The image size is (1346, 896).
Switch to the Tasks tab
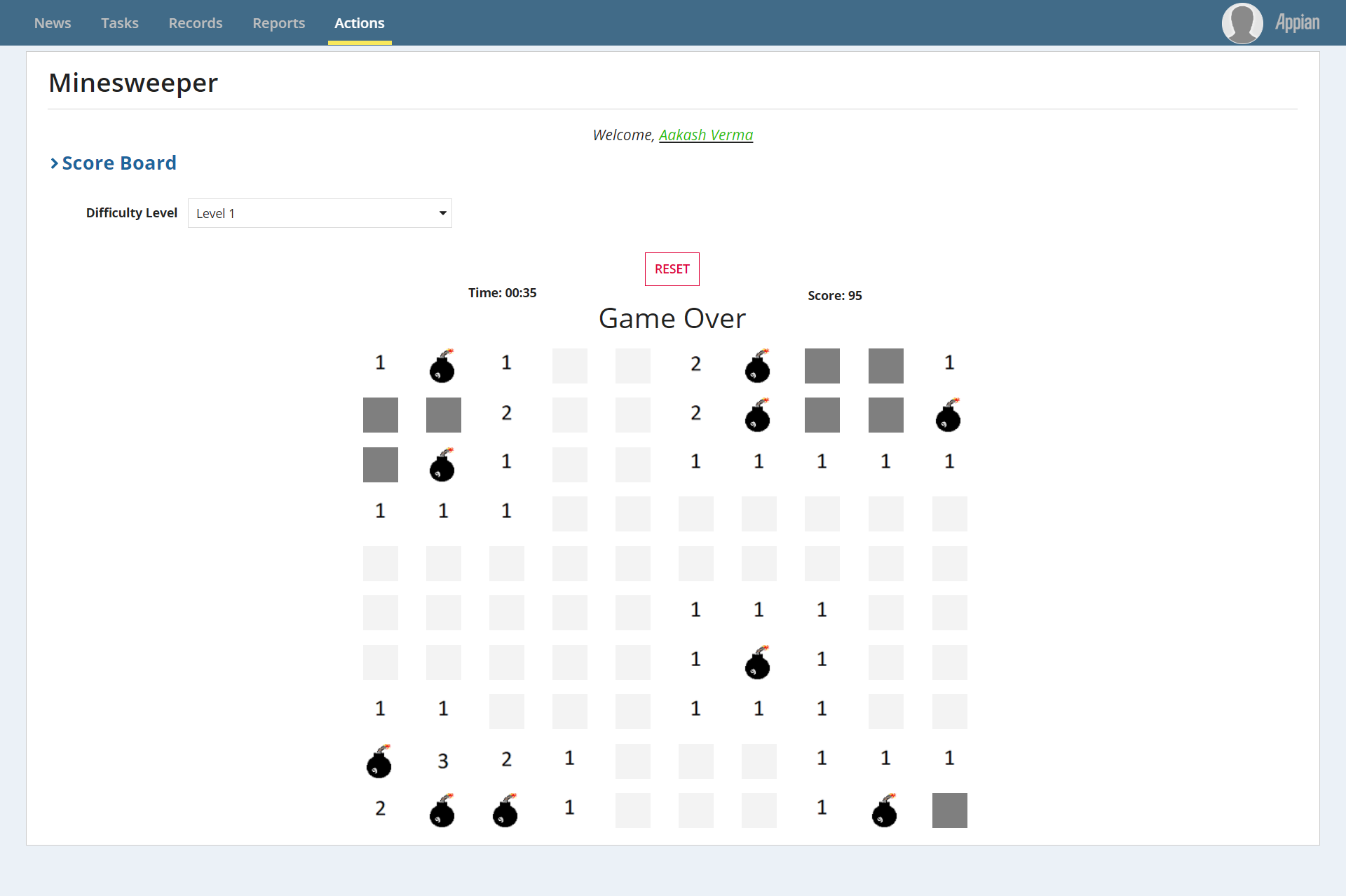119,22
